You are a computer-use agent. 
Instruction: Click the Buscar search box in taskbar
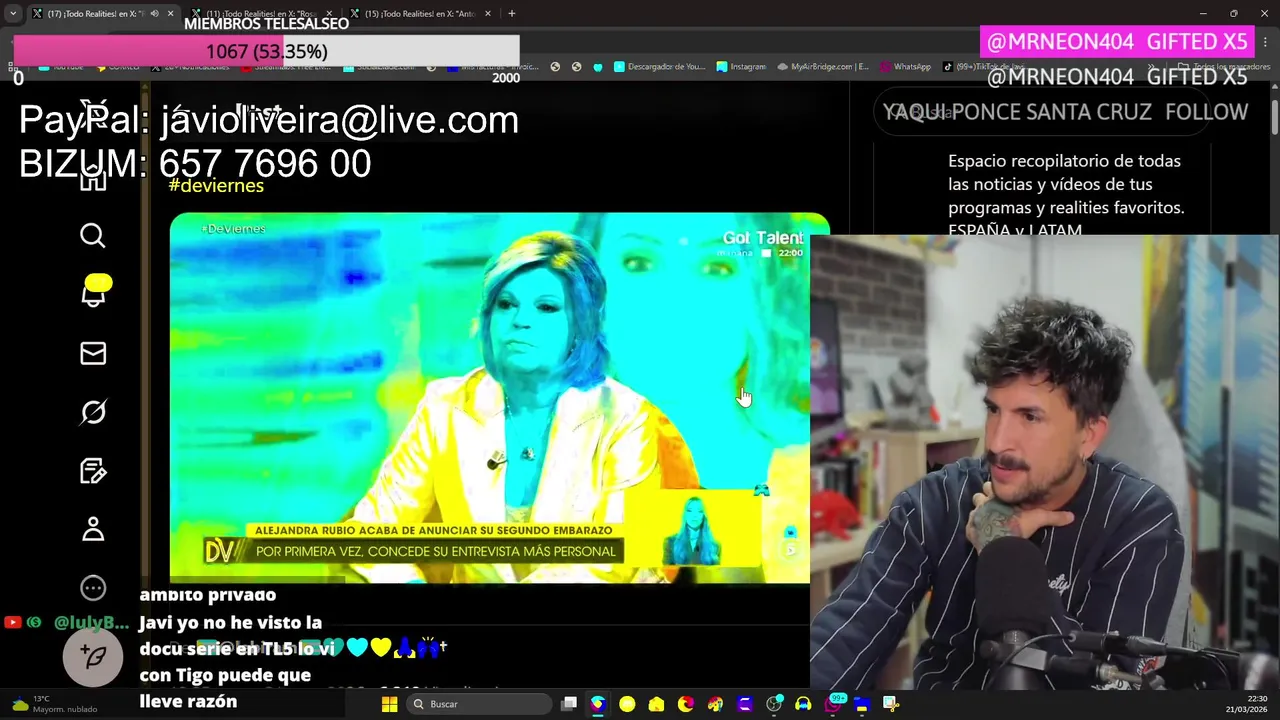480,704
